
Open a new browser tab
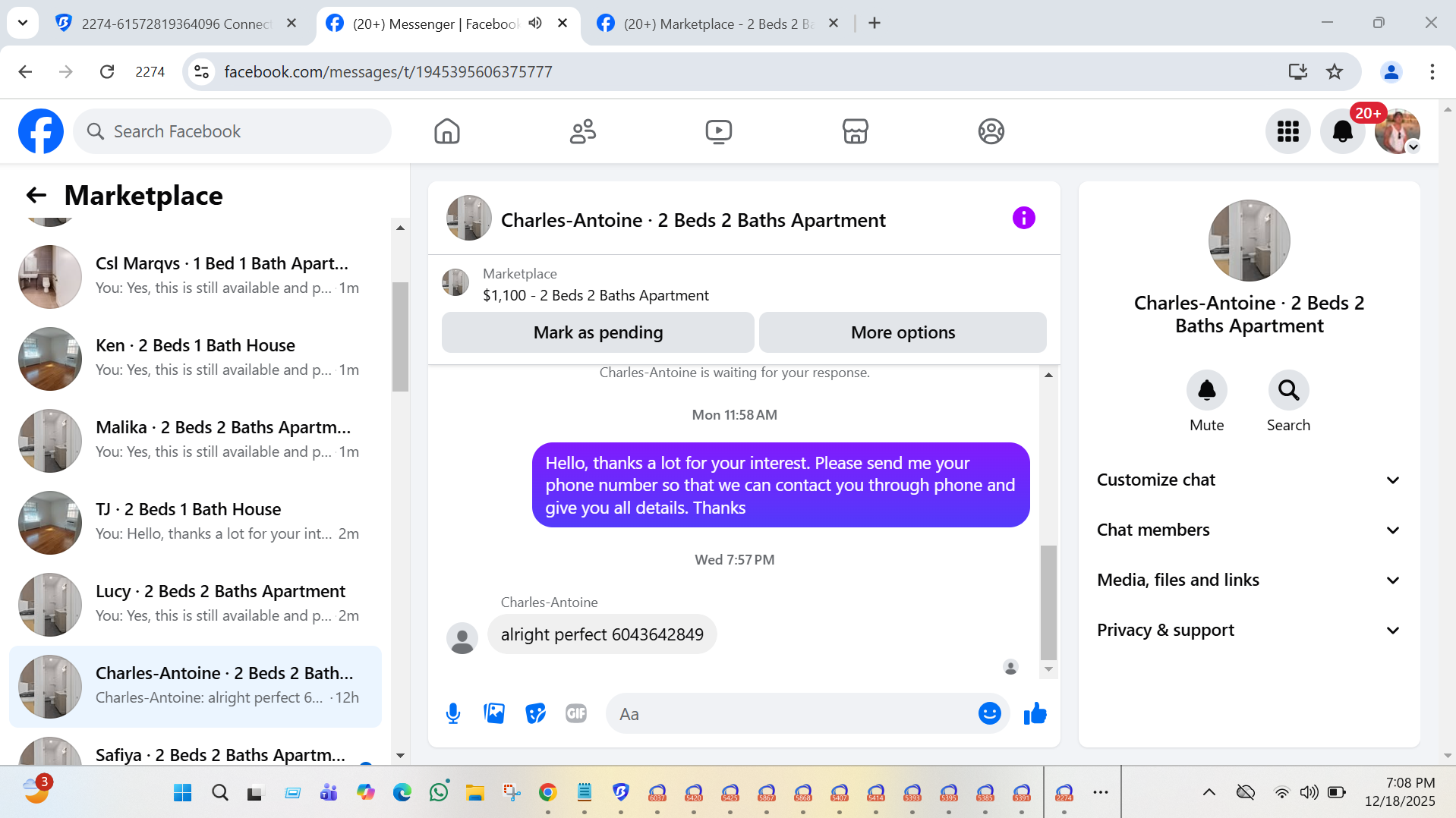875,23
